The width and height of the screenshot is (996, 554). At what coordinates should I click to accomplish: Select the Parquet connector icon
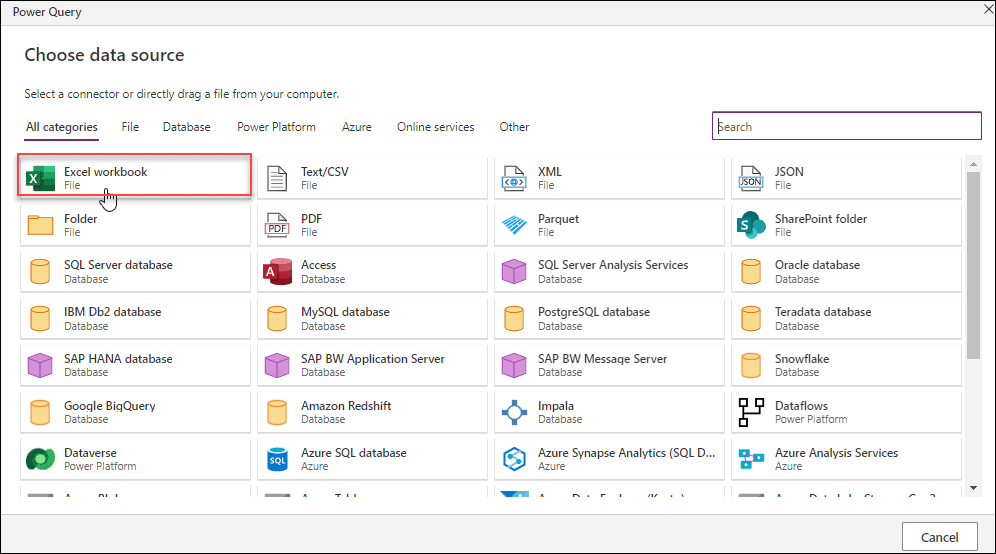click(x=514, y=225)
